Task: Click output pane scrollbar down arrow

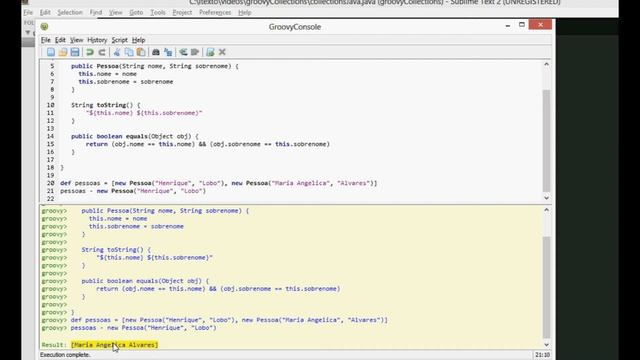Action: pyautogui.click(x=547, y=345)
